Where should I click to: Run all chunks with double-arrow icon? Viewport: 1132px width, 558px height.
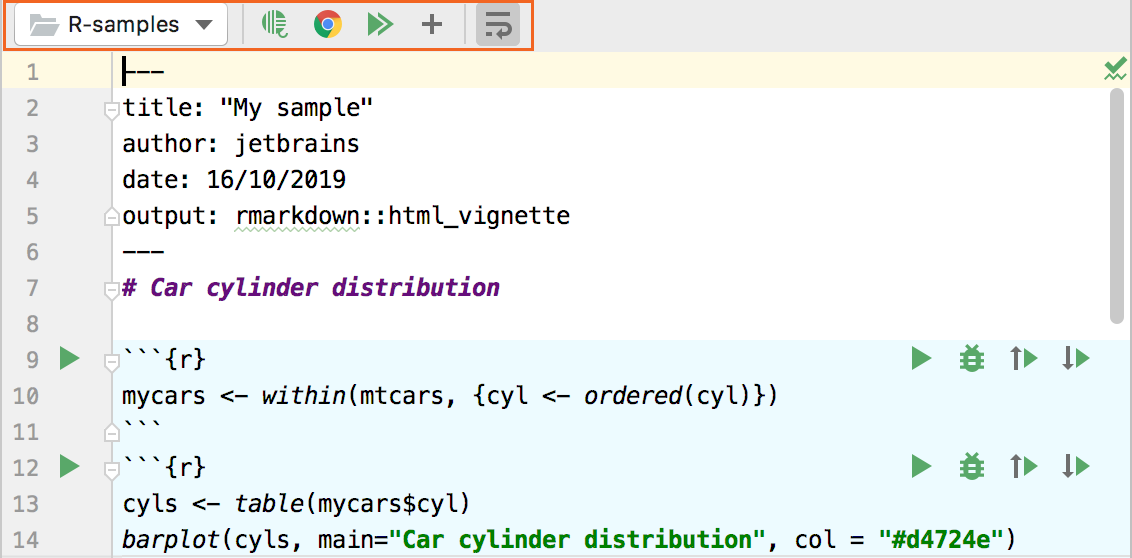tap(380, 25)
